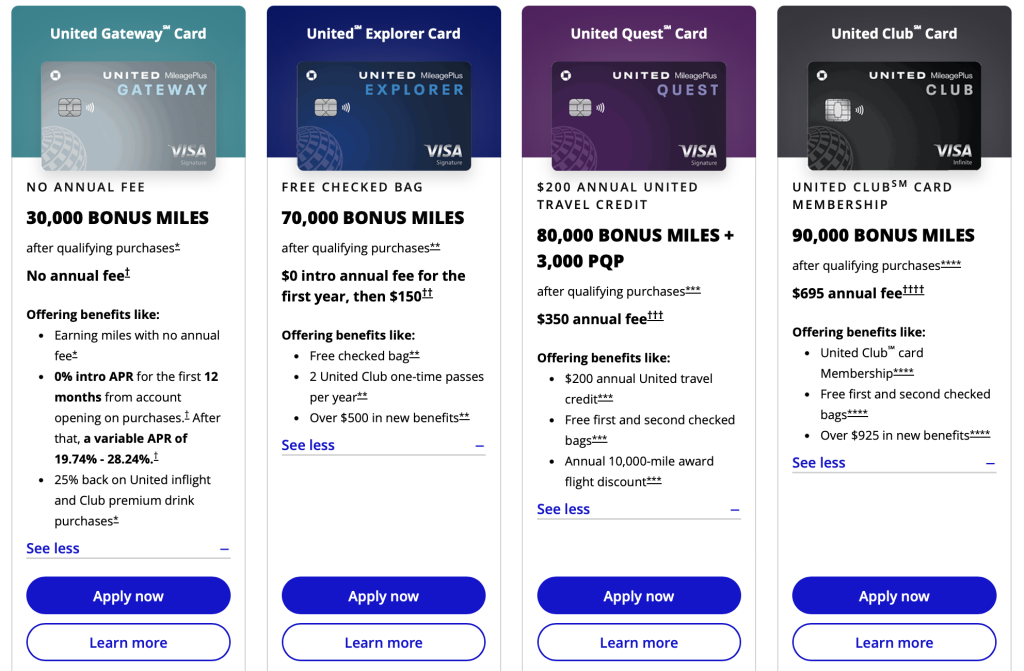Viewport: 1024px width, 671px height.
Task: Open footnote after $350 annual fee
Action: pyautogui.click(x=656, y=316)
